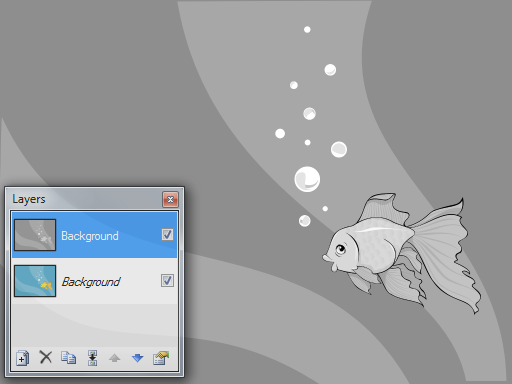Click the grayscale layer thumbnail
Screen dimensions: 512x384
point(35,235)
